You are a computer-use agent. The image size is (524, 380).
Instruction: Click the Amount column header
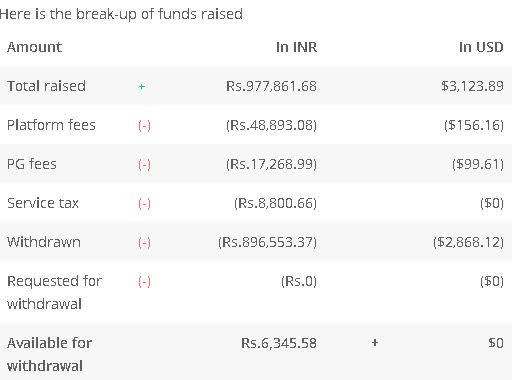[34, 47]
